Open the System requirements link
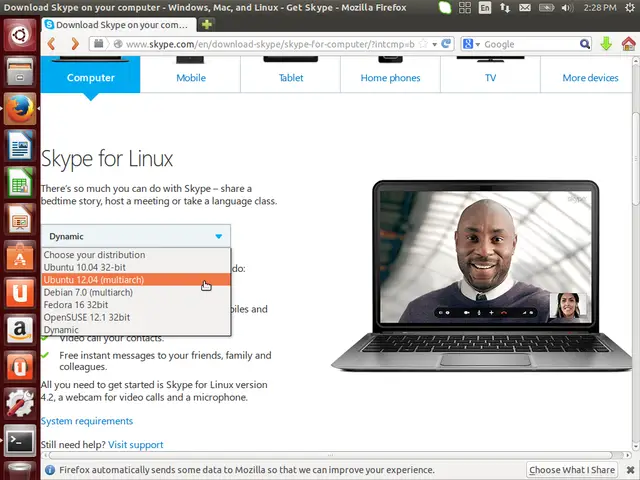The height and width of the screenshot is (480, 640). click(87, 421)
